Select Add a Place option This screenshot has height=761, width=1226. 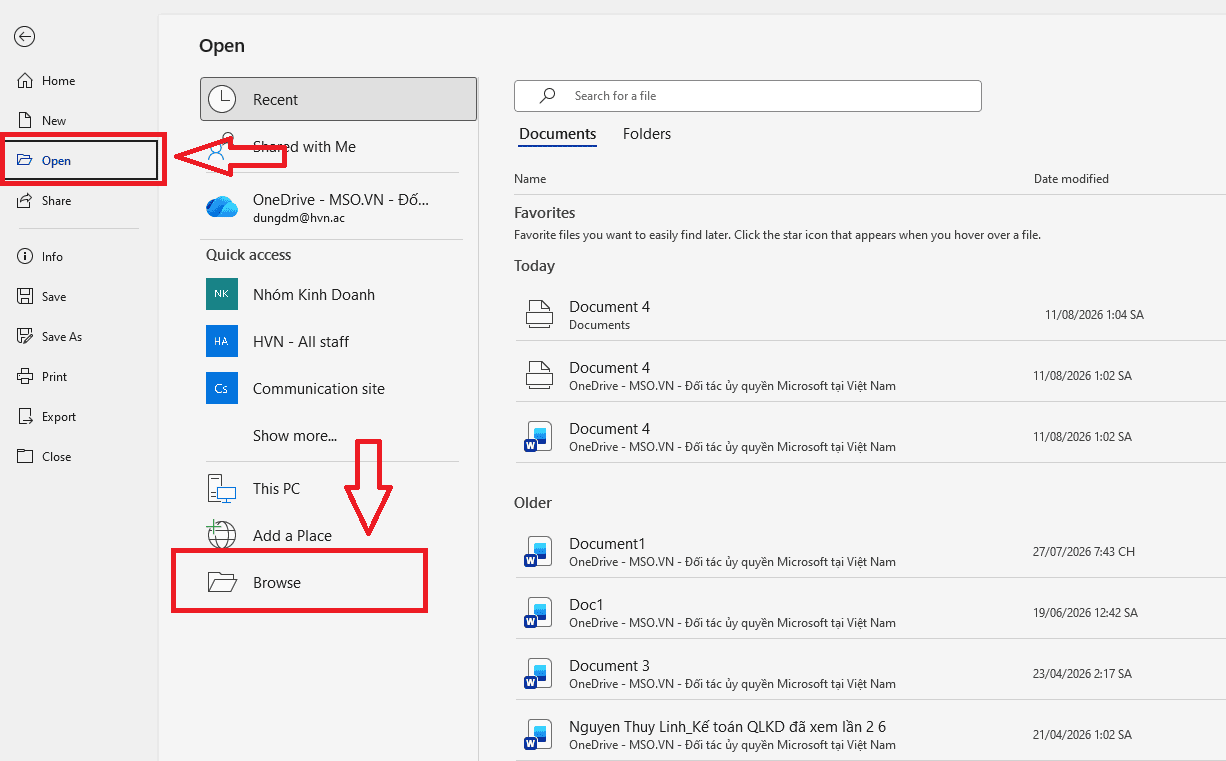click(x=338, y=535)
